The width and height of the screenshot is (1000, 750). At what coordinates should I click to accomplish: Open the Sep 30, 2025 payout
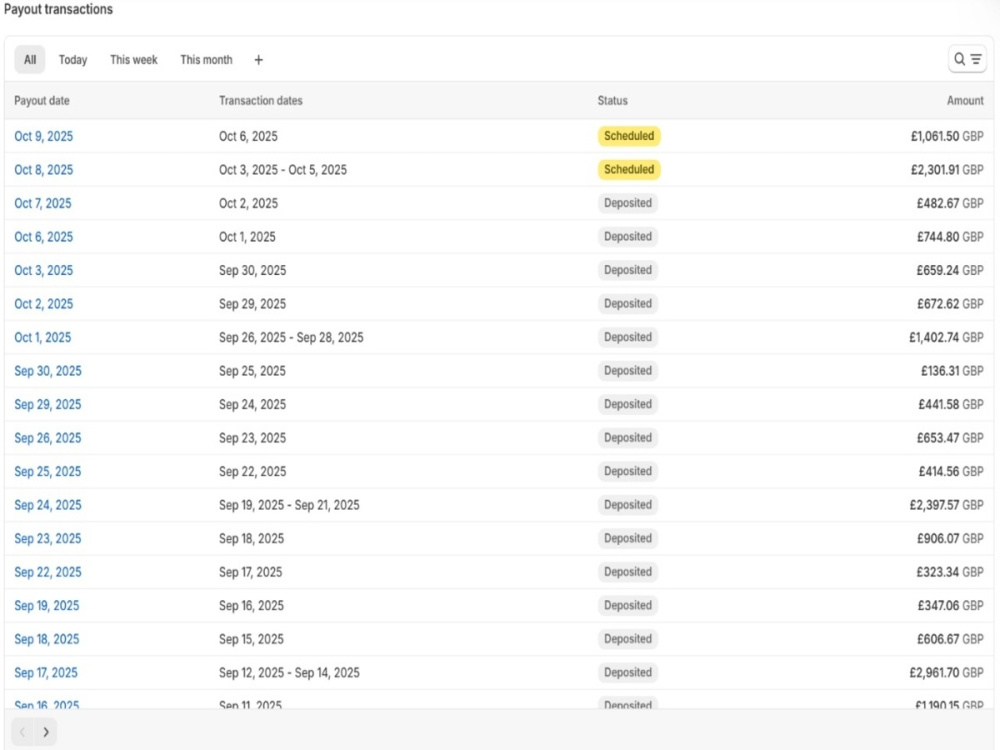pyautogui.click(x=48, y=371)
